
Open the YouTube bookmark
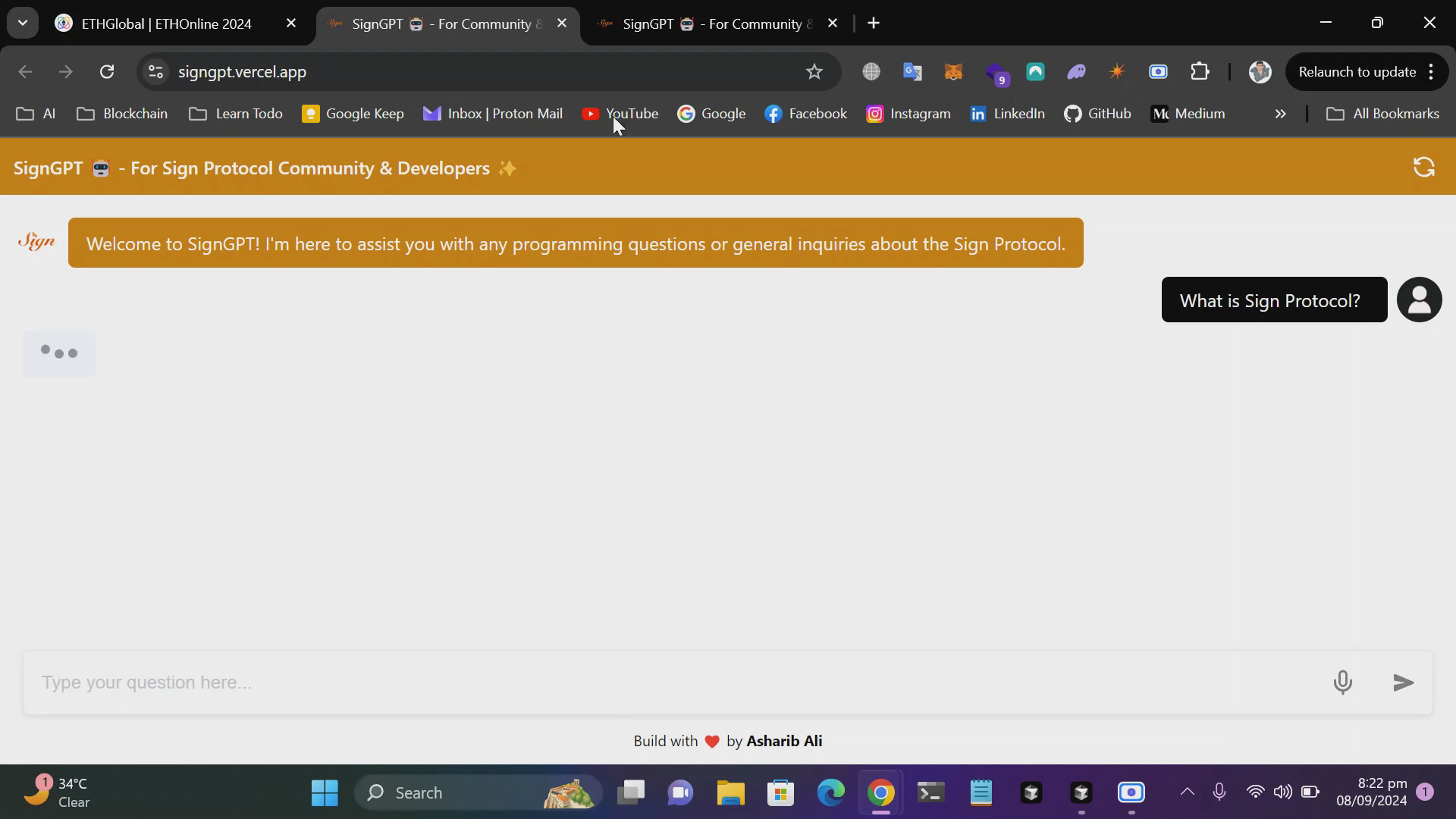620,114
